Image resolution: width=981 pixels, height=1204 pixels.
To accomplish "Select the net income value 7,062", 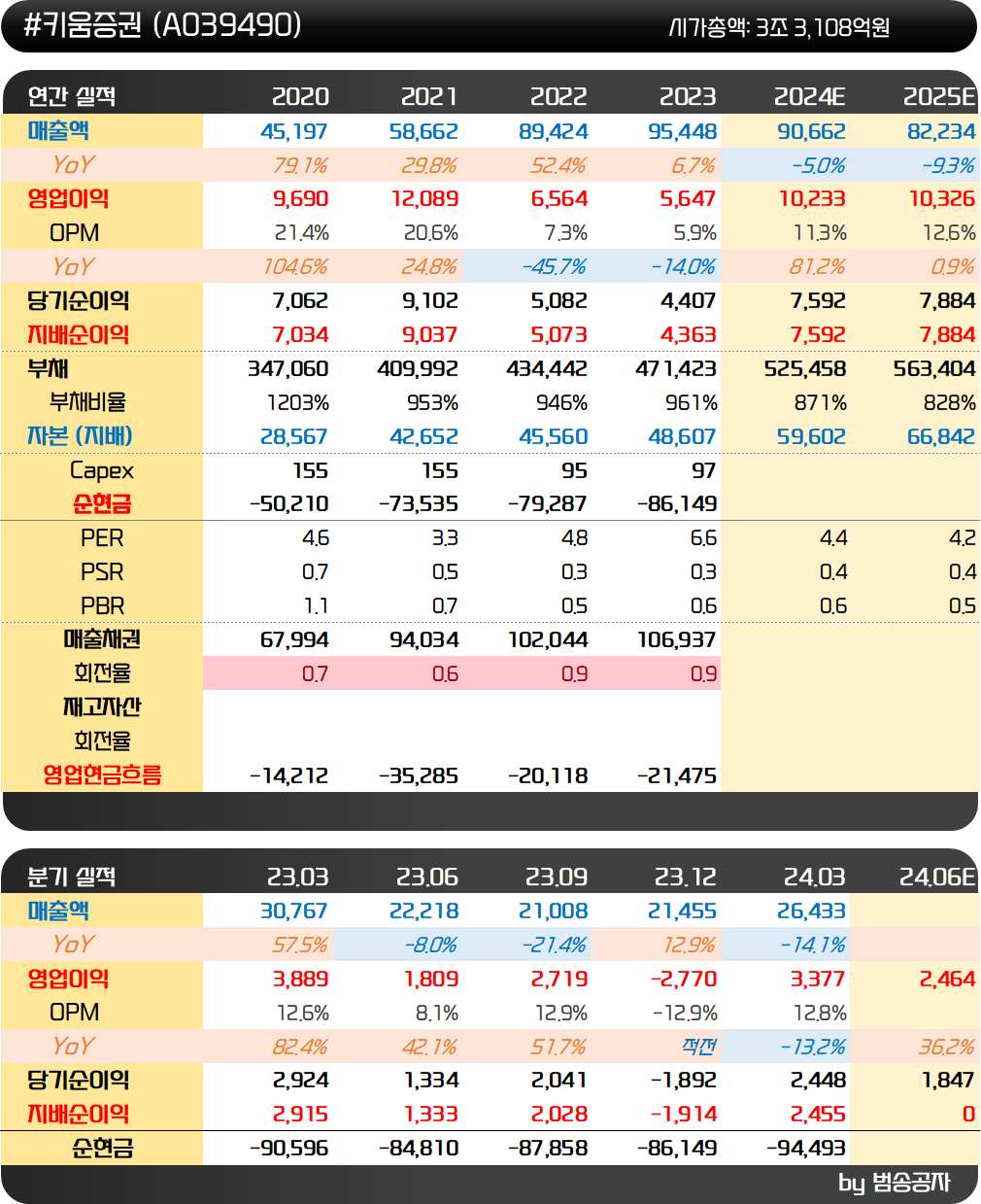I will (300, 300).
